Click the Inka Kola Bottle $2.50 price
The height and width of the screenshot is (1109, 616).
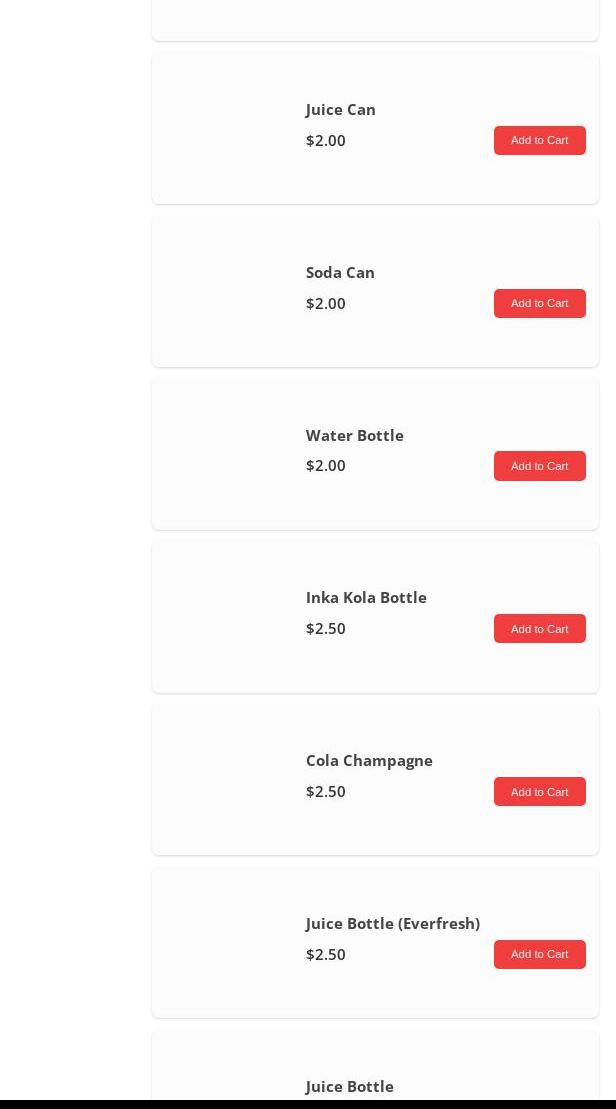(x=325, y=629)
